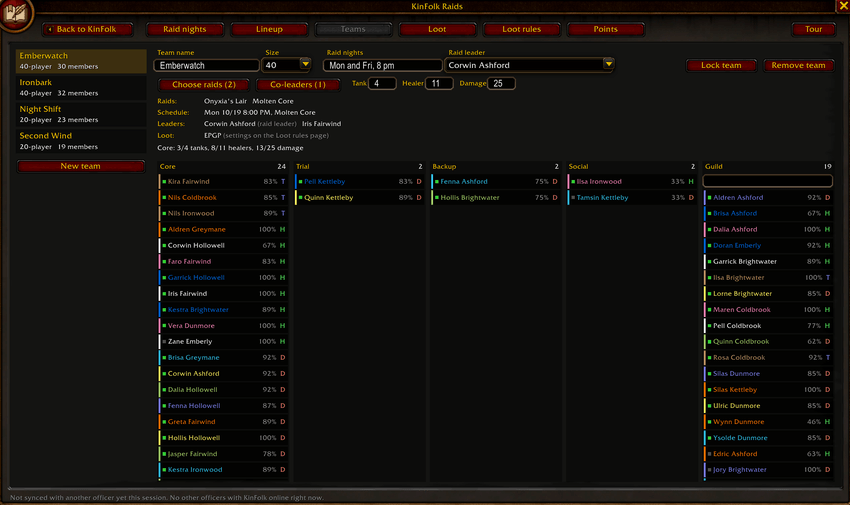Select Nils Coldbrook in Core
The width and height of the screenshot is (850, 505).
pyautogui.click(x=223, y=198)
